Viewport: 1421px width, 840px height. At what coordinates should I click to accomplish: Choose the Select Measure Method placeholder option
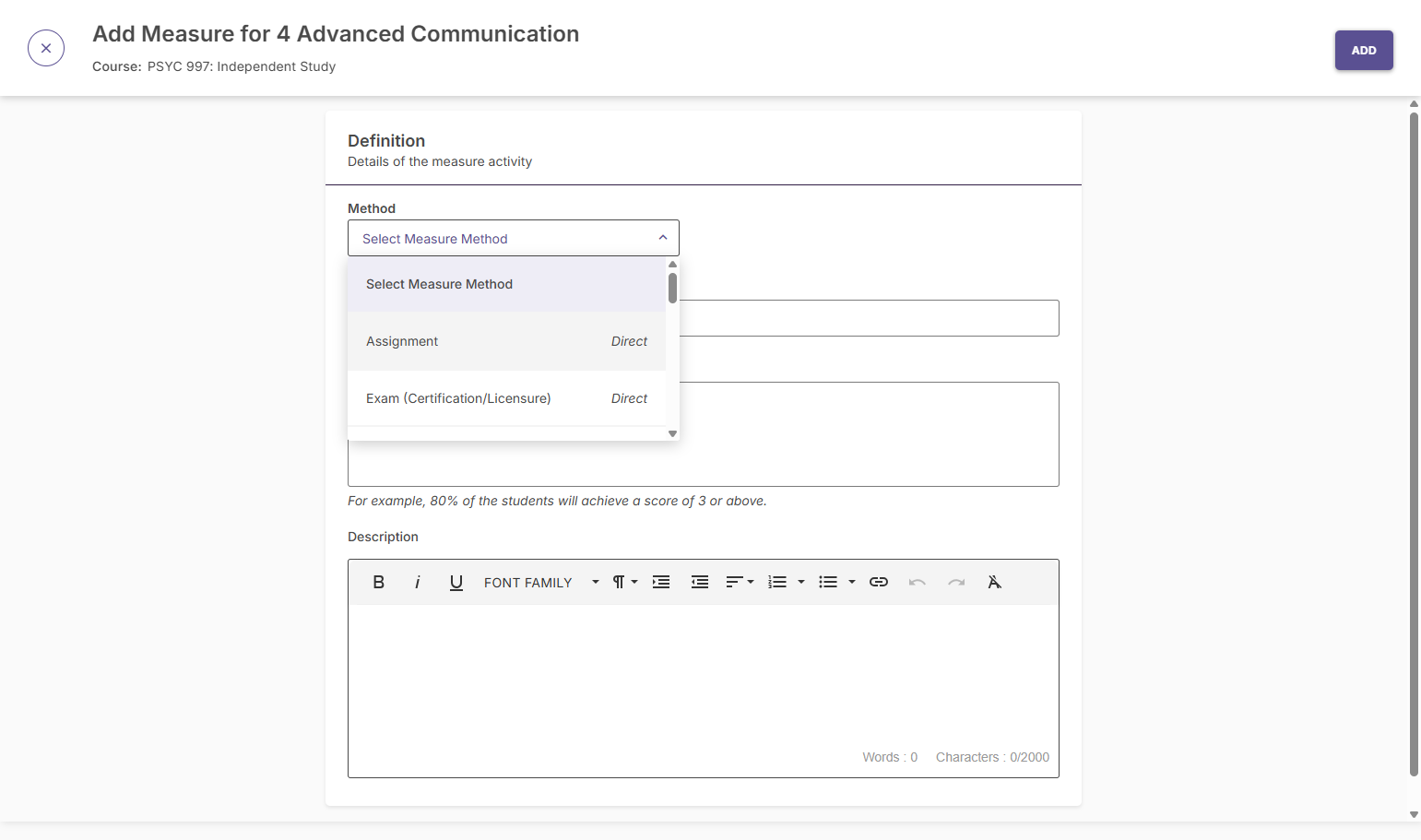tap(506, 284)
